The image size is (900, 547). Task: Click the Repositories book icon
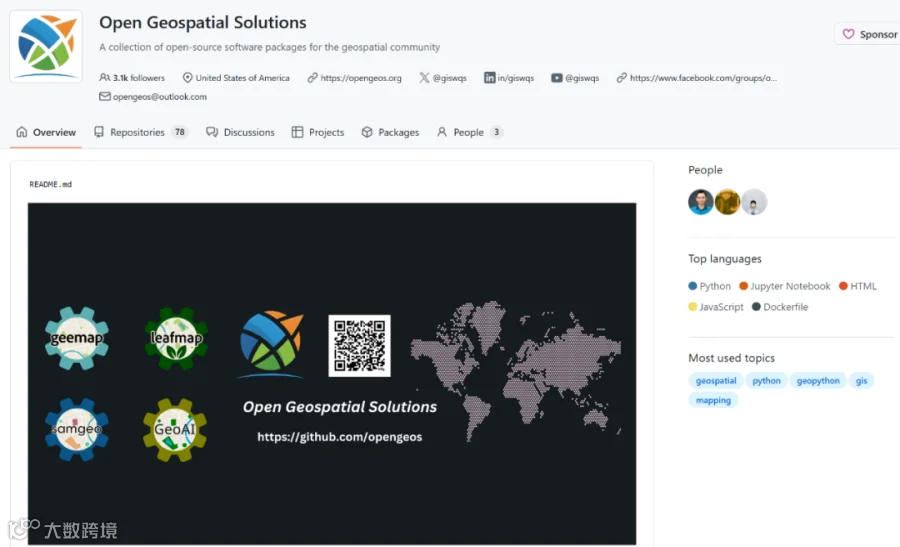pyautogui.click(x=99, y=132)
